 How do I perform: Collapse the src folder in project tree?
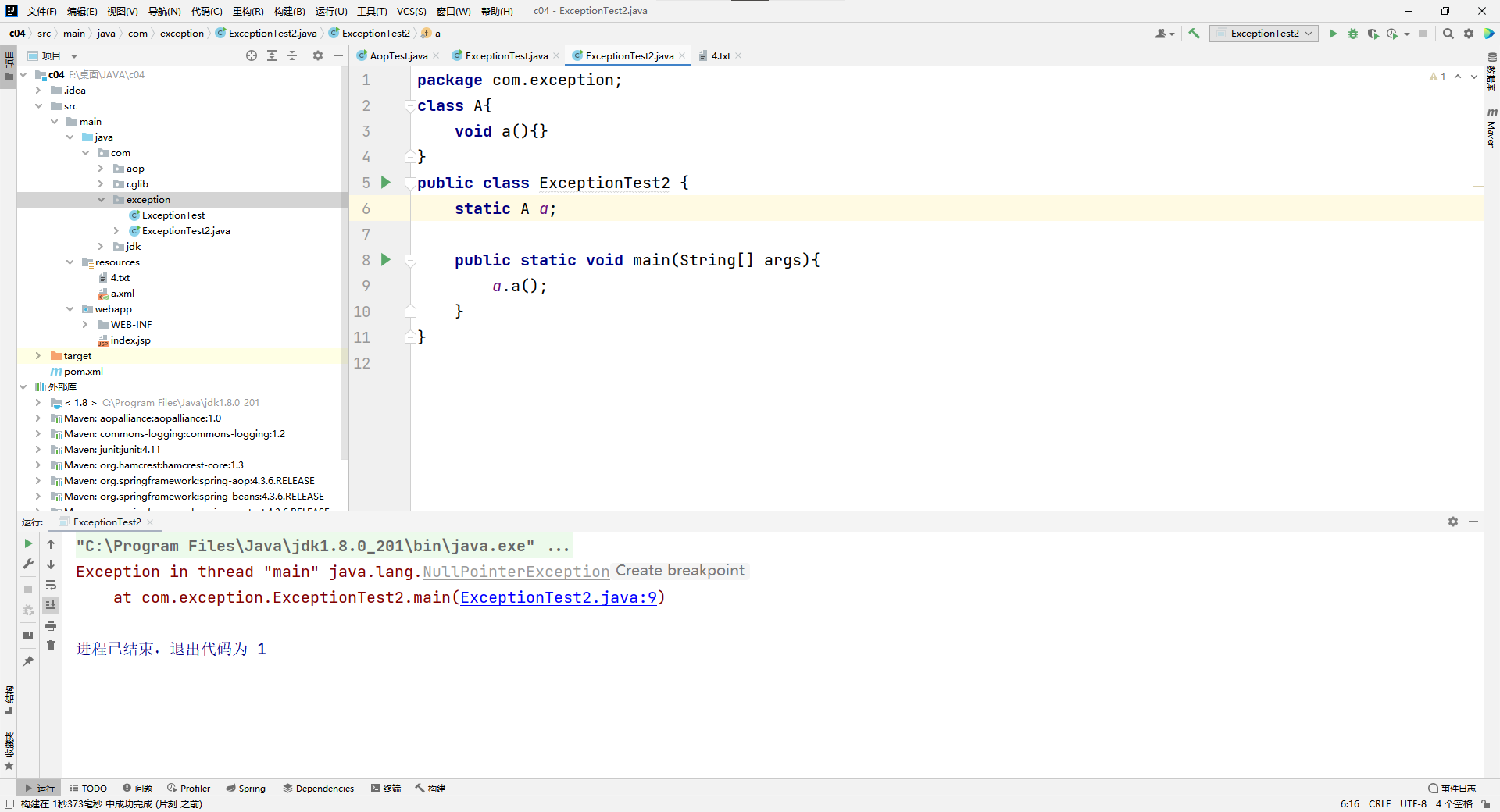[38, 106]
